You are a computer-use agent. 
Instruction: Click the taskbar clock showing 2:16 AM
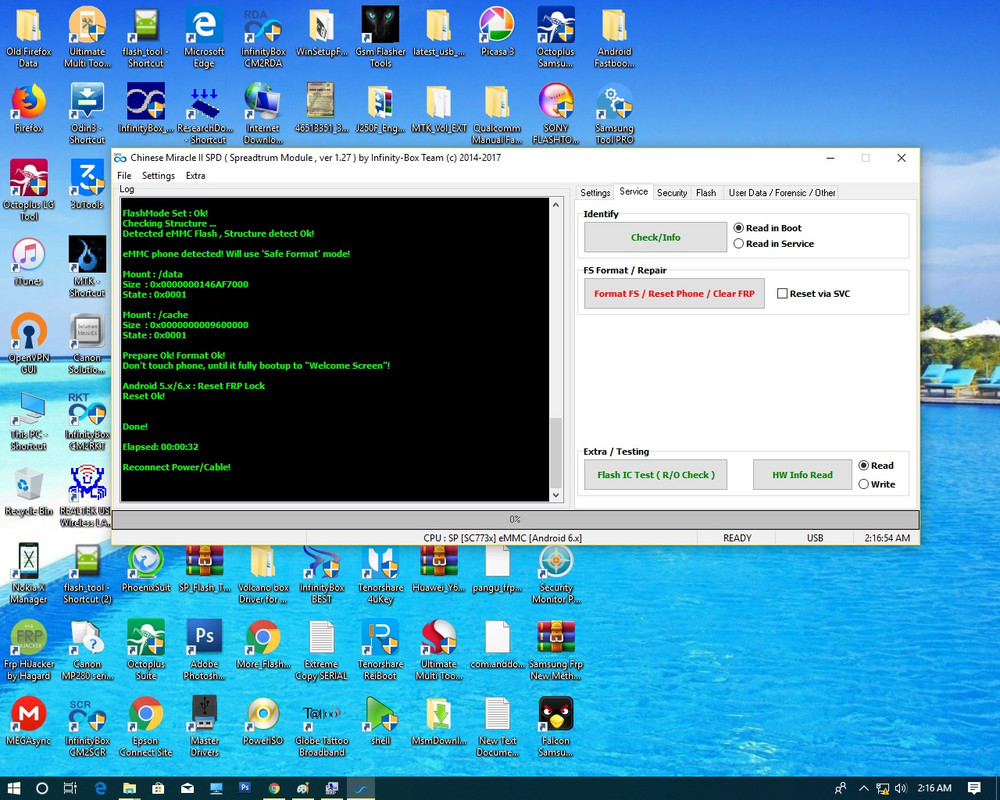(934, 788)
